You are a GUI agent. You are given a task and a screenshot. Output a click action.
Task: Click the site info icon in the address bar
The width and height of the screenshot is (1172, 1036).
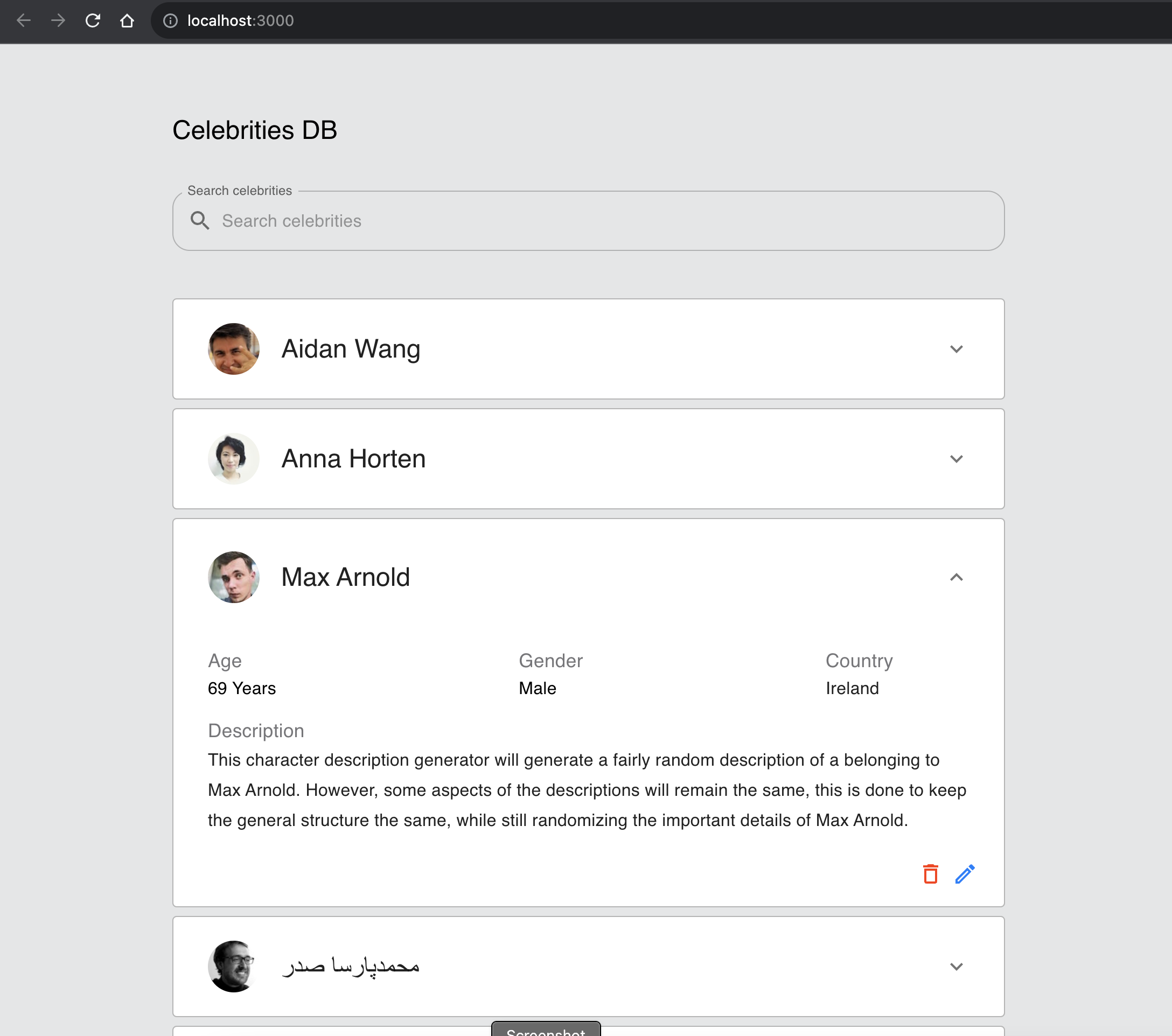(170, 20)
